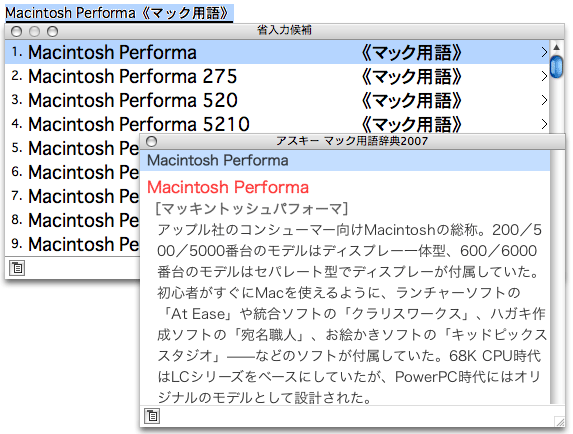Screen dimensions: 573x434
Task: Select candidate number 7 in list
Action: [x=72, y=196]
